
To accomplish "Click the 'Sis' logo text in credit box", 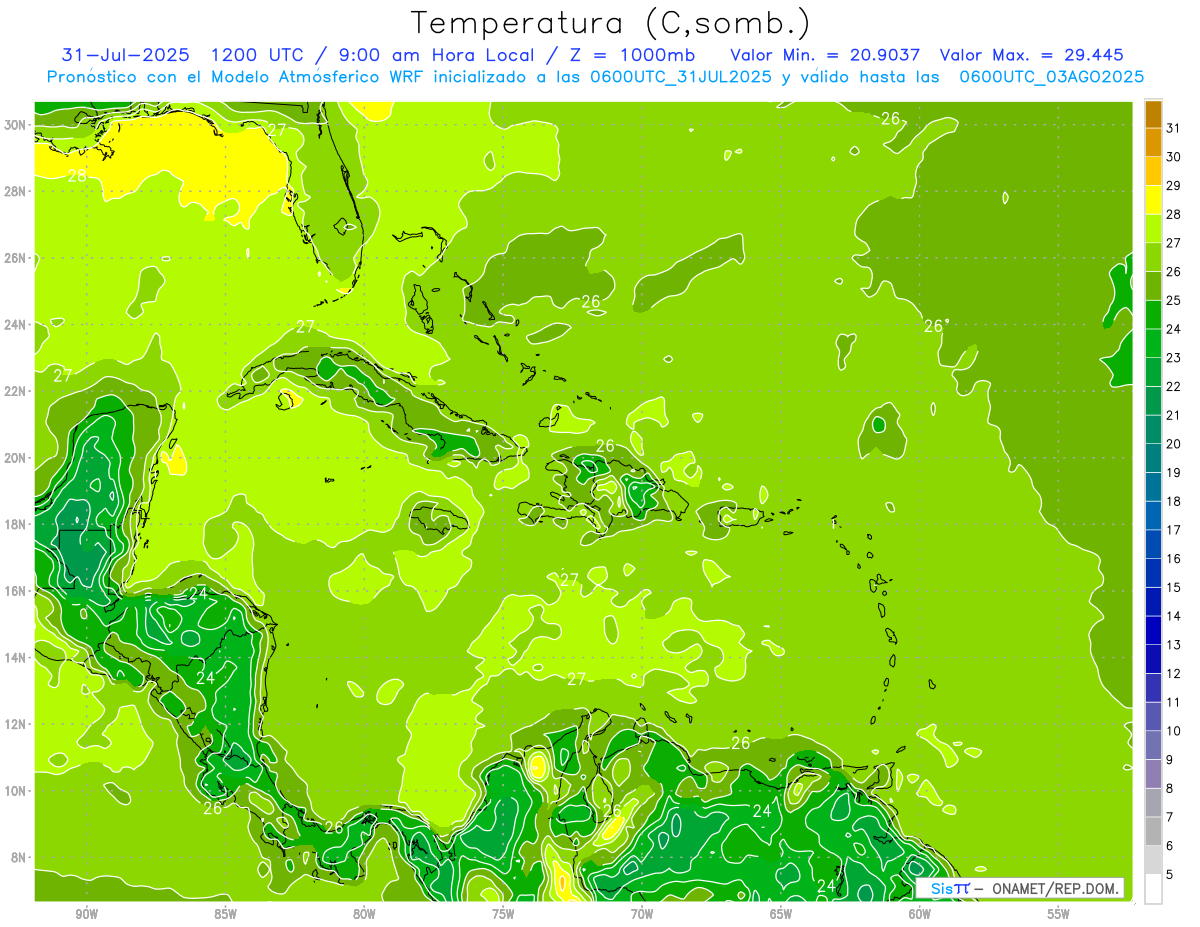I will click(942, 888).
